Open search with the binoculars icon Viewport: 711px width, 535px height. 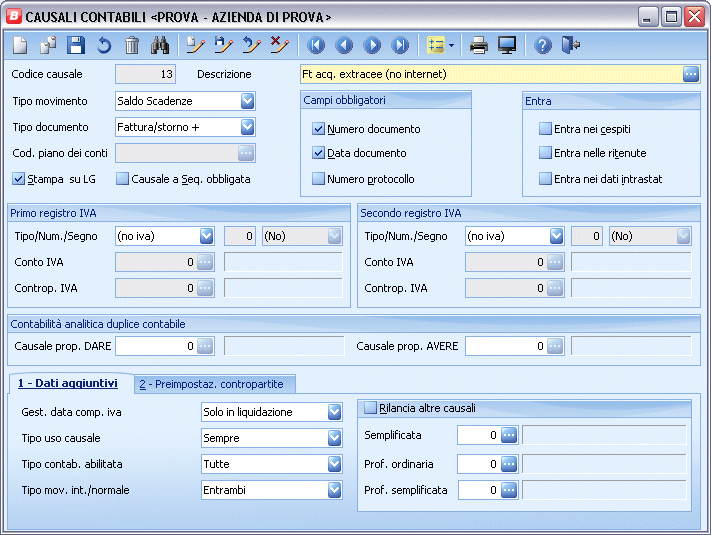click(x=160, y=45)
